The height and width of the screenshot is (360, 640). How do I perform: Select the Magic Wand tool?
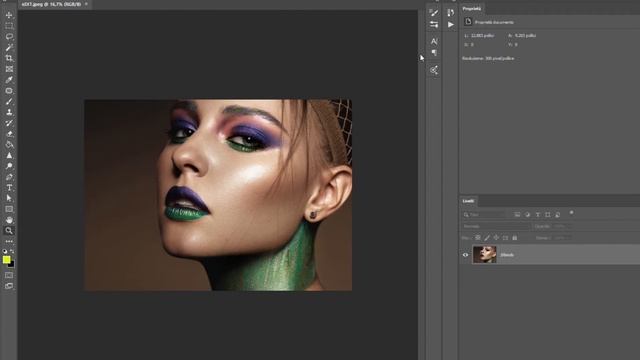[x=9, y=47]
